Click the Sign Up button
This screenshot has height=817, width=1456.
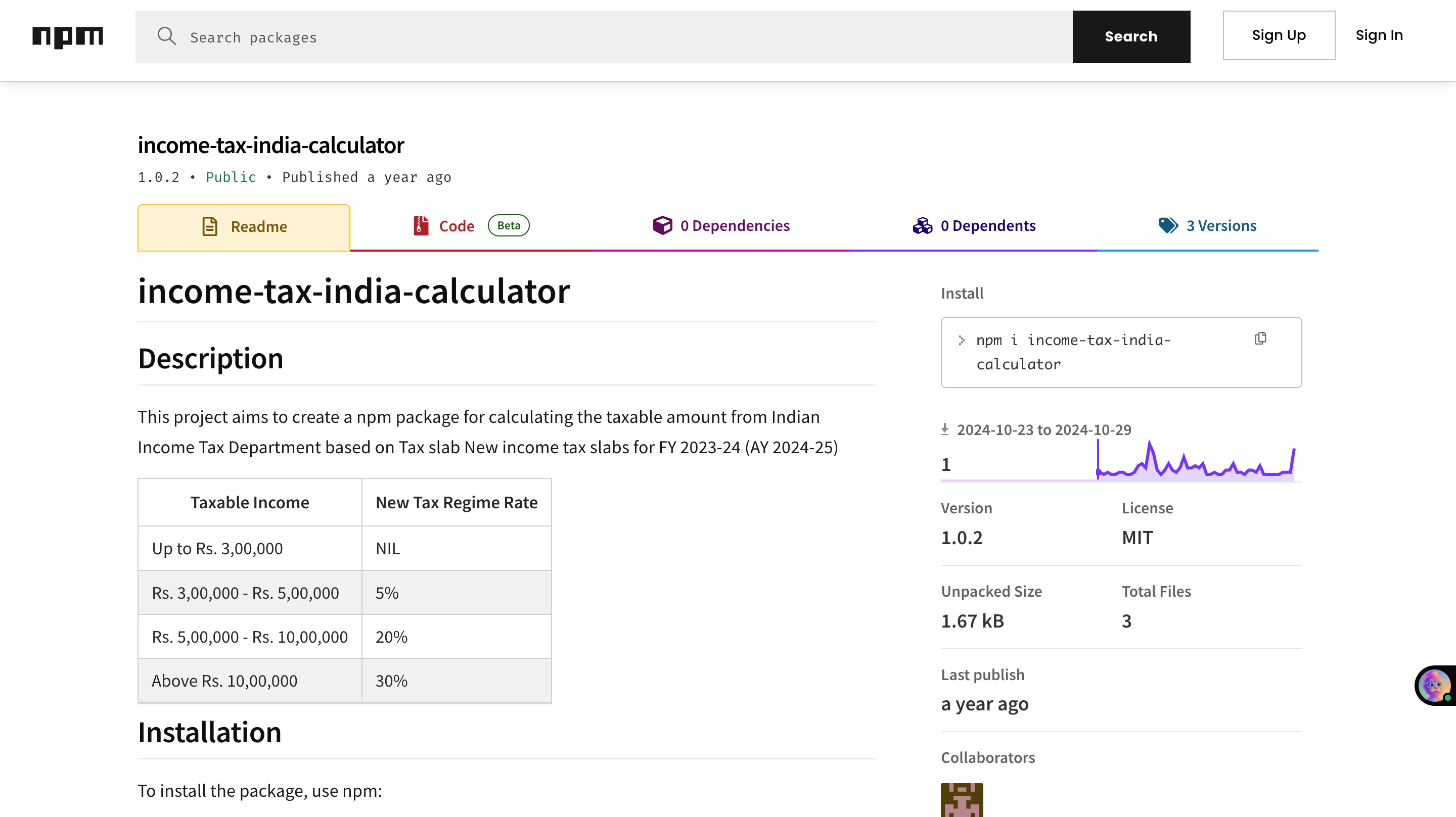(x=1279, y=35)
